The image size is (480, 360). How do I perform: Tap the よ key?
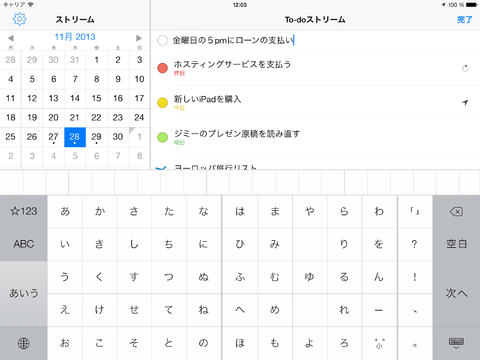[x=310, y=343]
